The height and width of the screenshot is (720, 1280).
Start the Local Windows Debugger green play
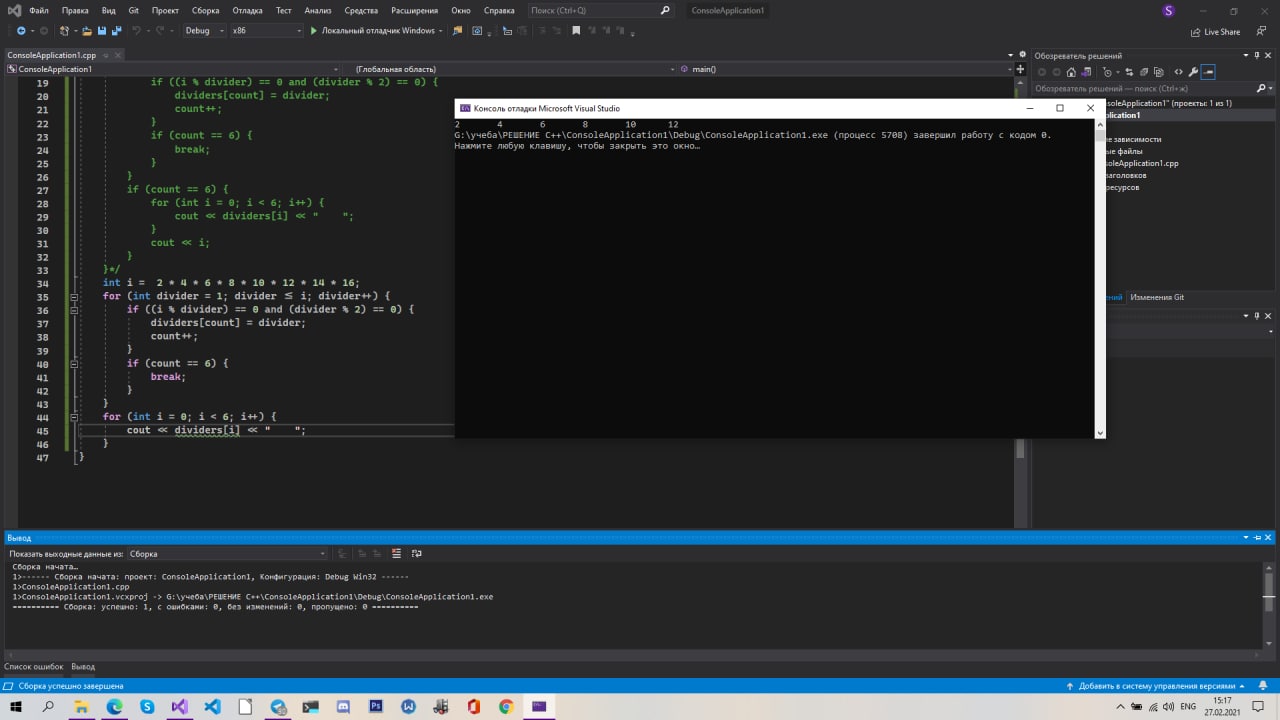click(x=313, y=31)
